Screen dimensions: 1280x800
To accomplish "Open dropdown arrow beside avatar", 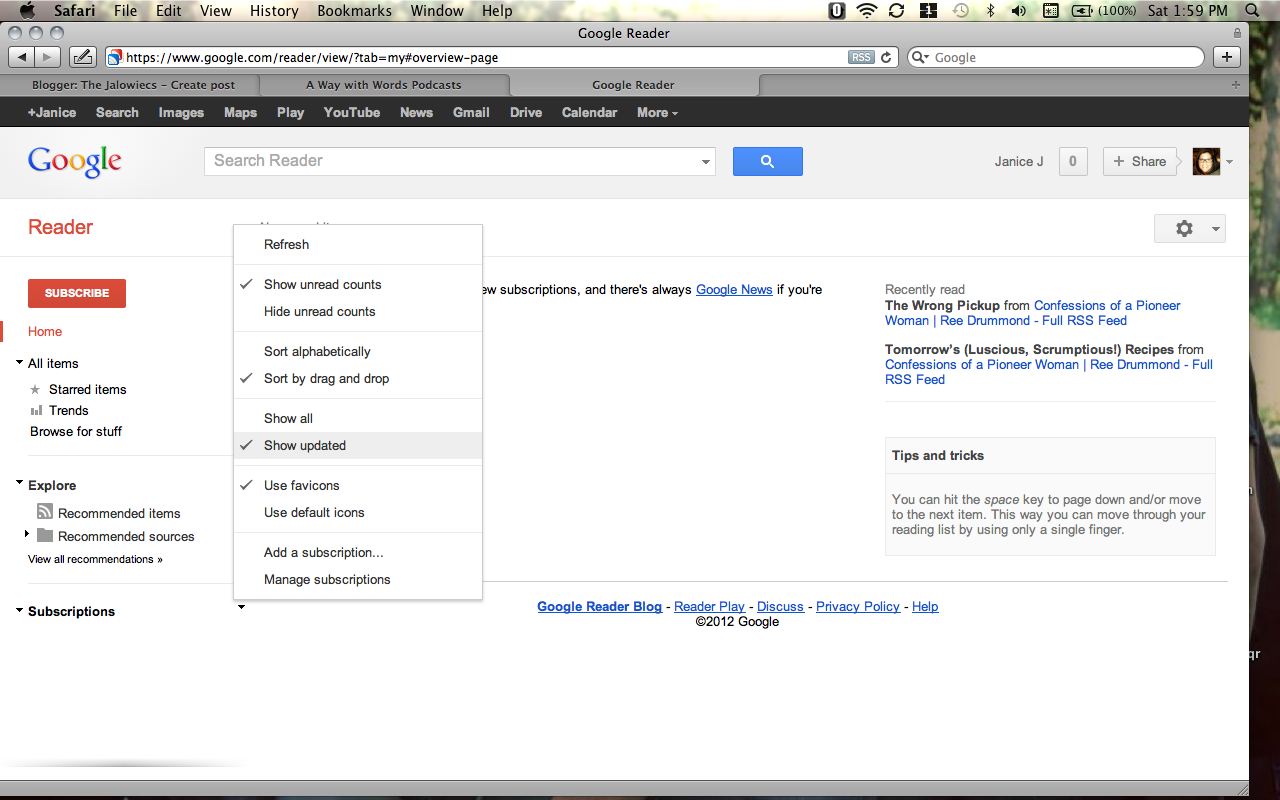I will [x=1229, y=162].
